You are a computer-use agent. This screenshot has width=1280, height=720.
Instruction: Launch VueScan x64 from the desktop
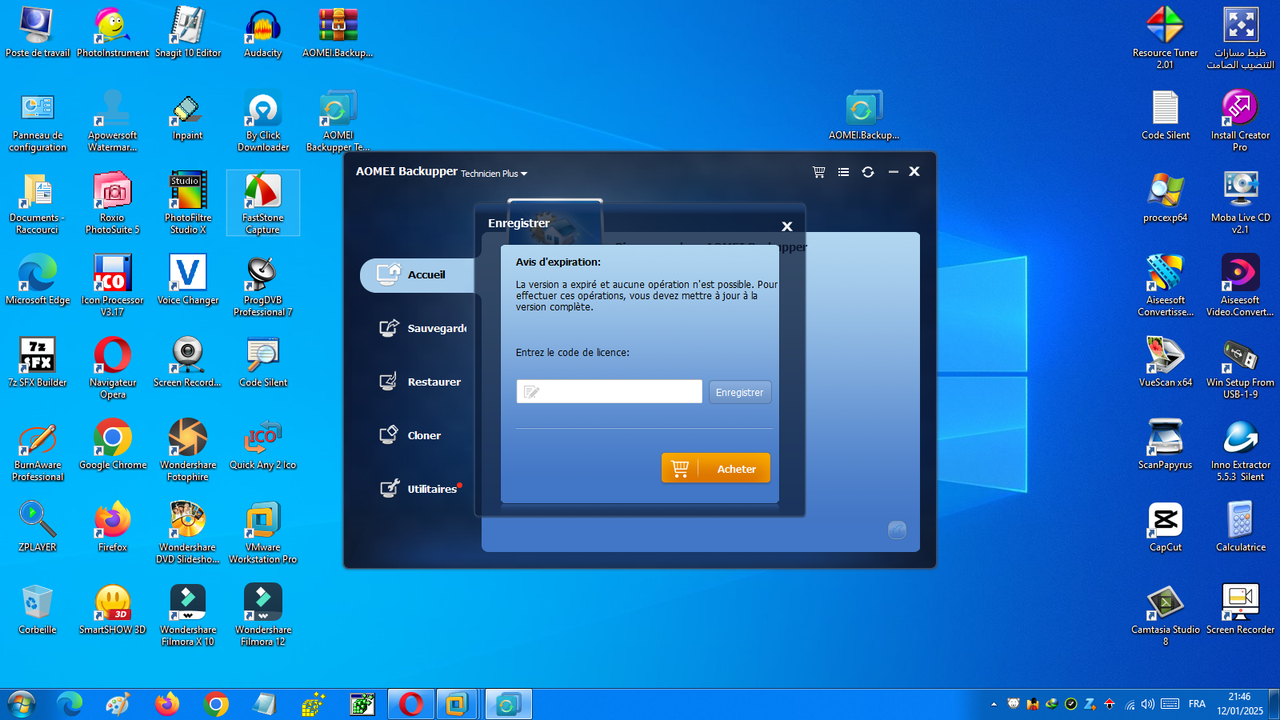click(x=1165, y=362)
